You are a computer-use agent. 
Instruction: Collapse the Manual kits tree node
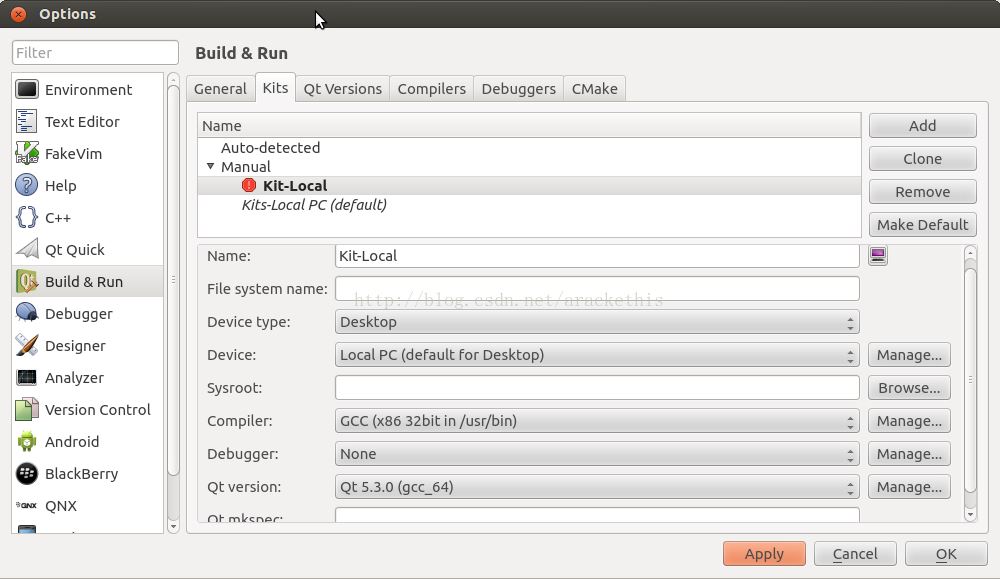click(x=210, y=167)
